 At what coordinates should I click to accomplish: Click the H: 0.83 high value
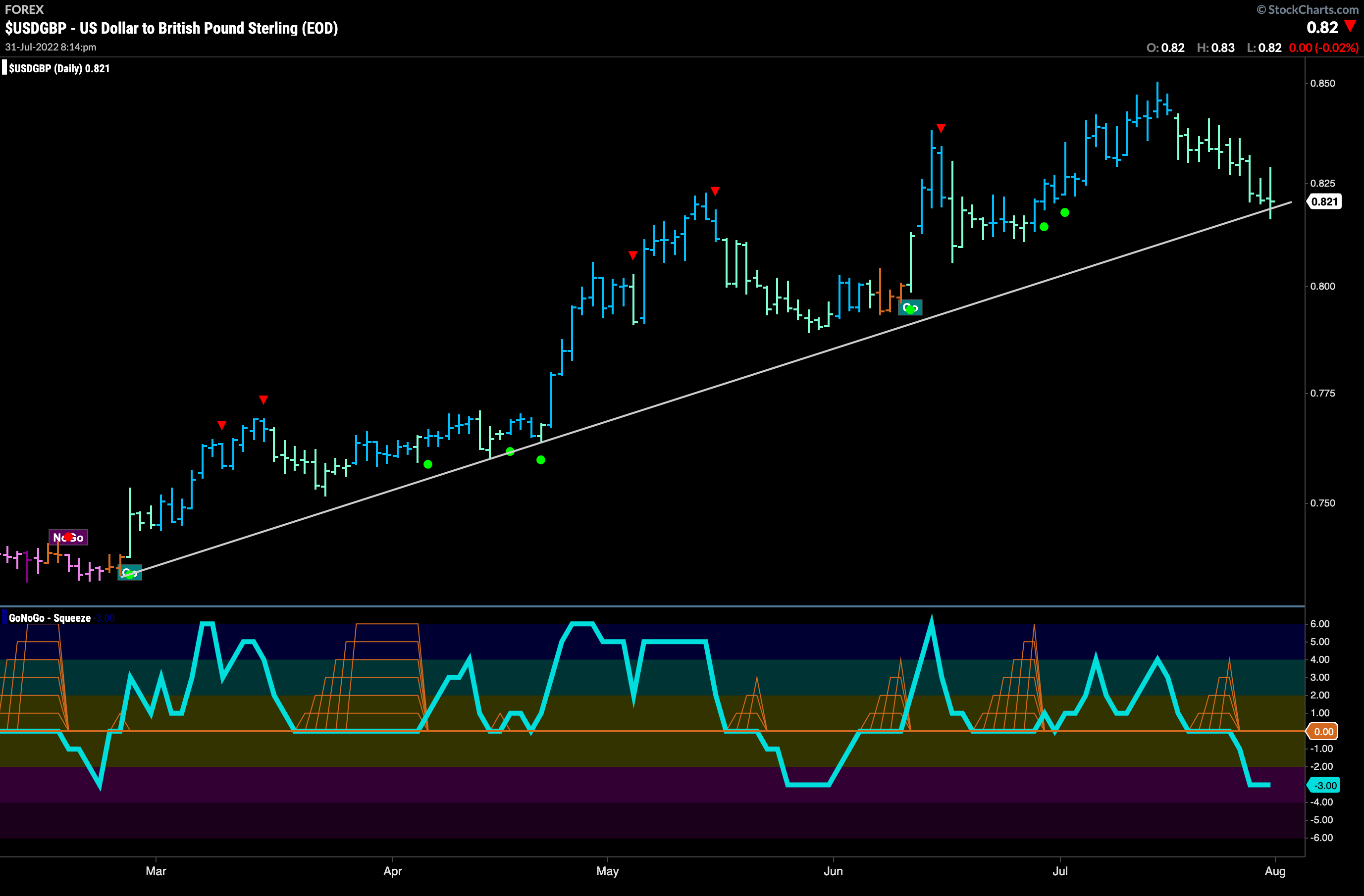(x=1215, y=48)
